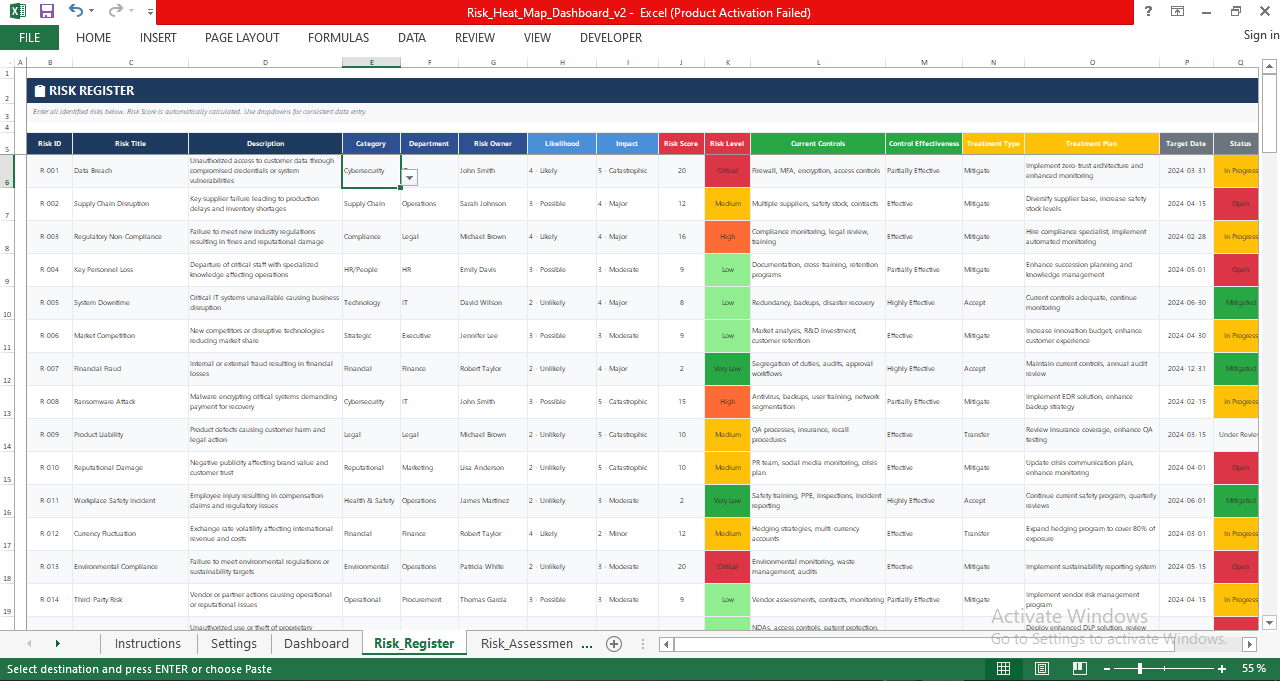Click the 'Treatment Plan' header cell
The image size is (1280, 681).
point(1092,144)
